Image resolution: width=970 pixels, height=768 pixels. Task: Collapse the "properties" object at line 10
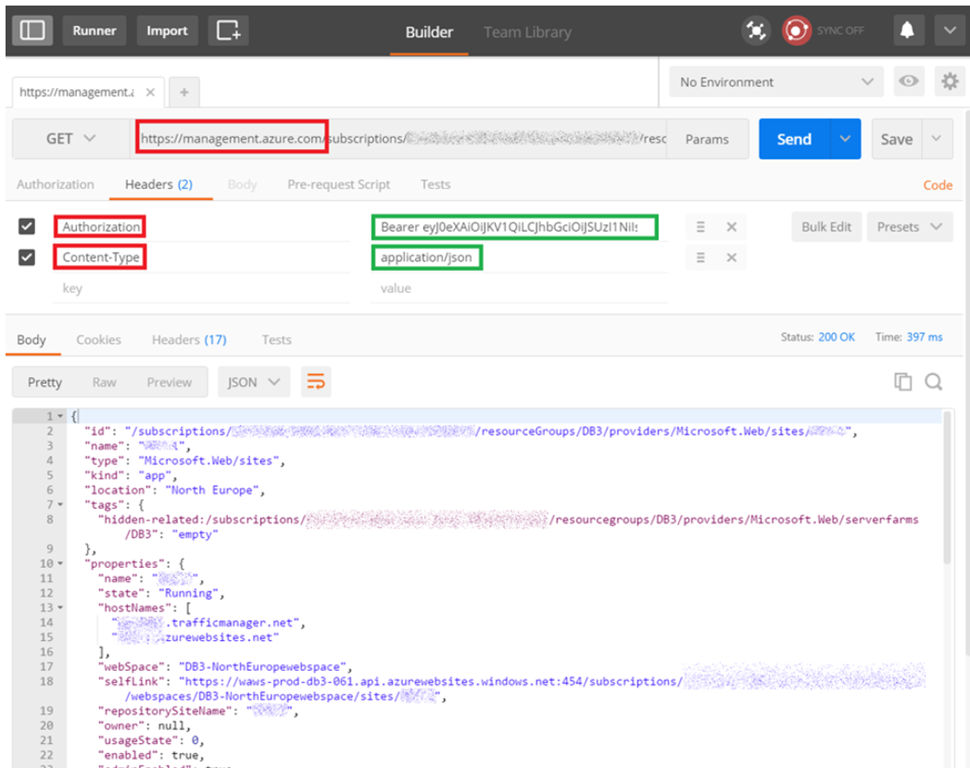(x=60, y=563)
